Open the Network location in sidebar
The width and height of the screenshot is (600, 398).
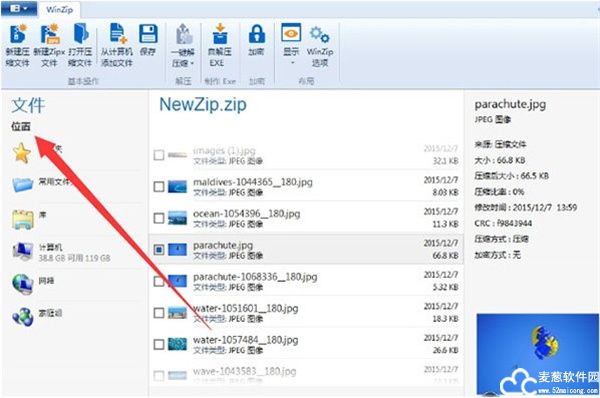point(33,284)
